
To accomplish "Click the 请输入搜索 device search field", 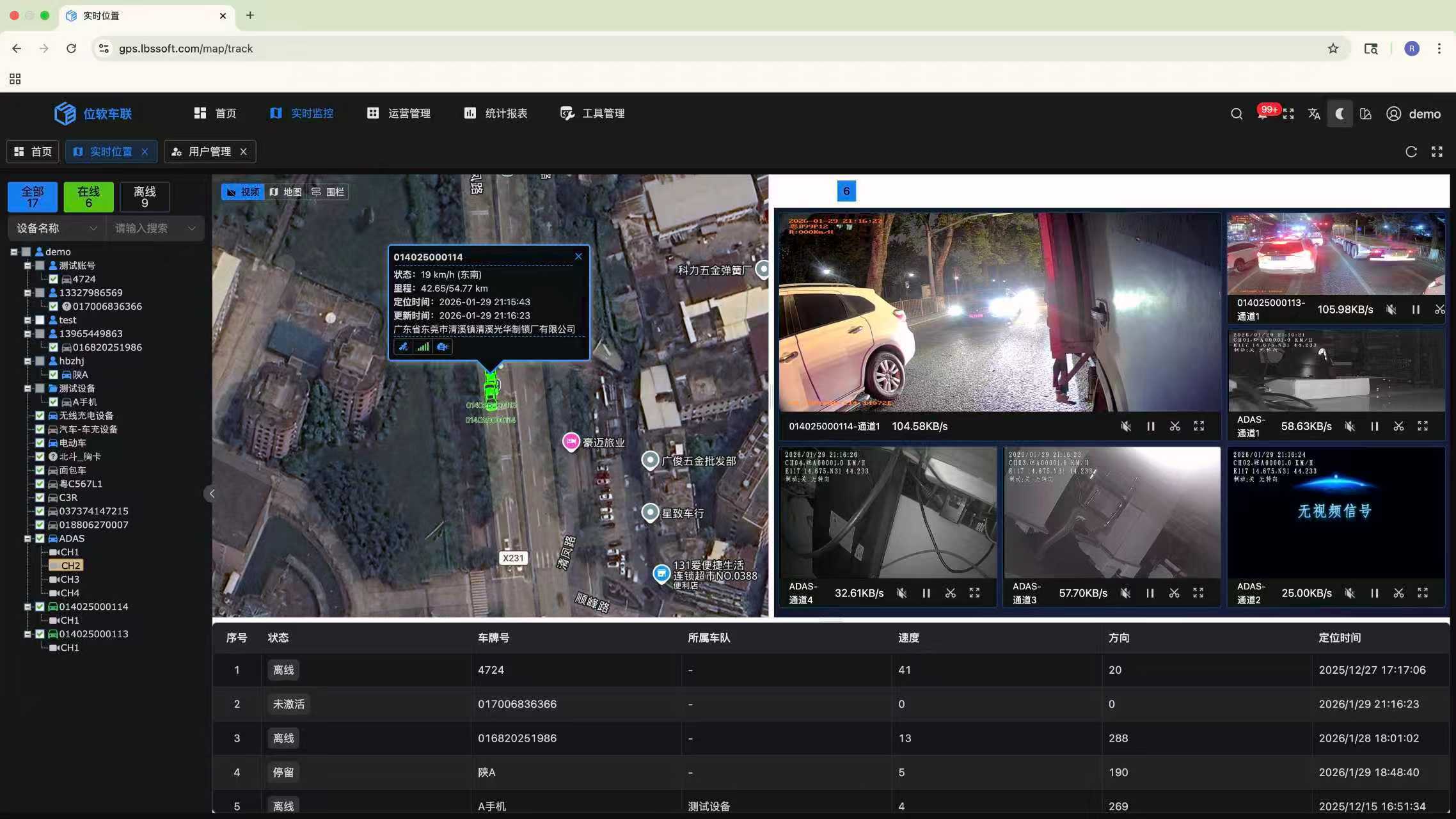I will [147, 228].
